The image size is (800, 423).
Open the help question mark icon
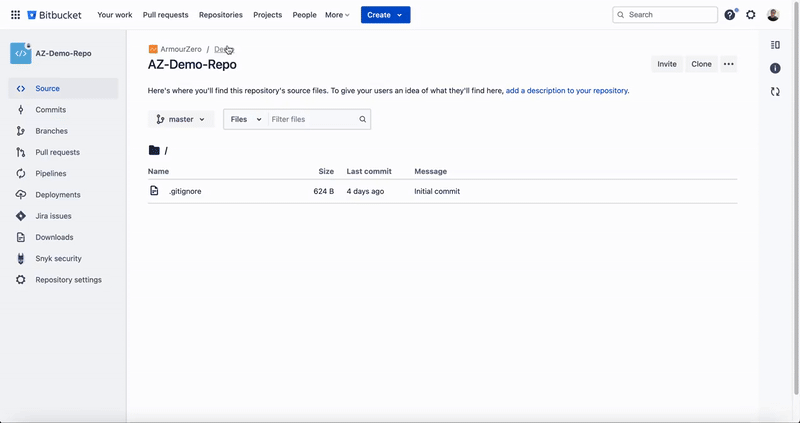730,15
